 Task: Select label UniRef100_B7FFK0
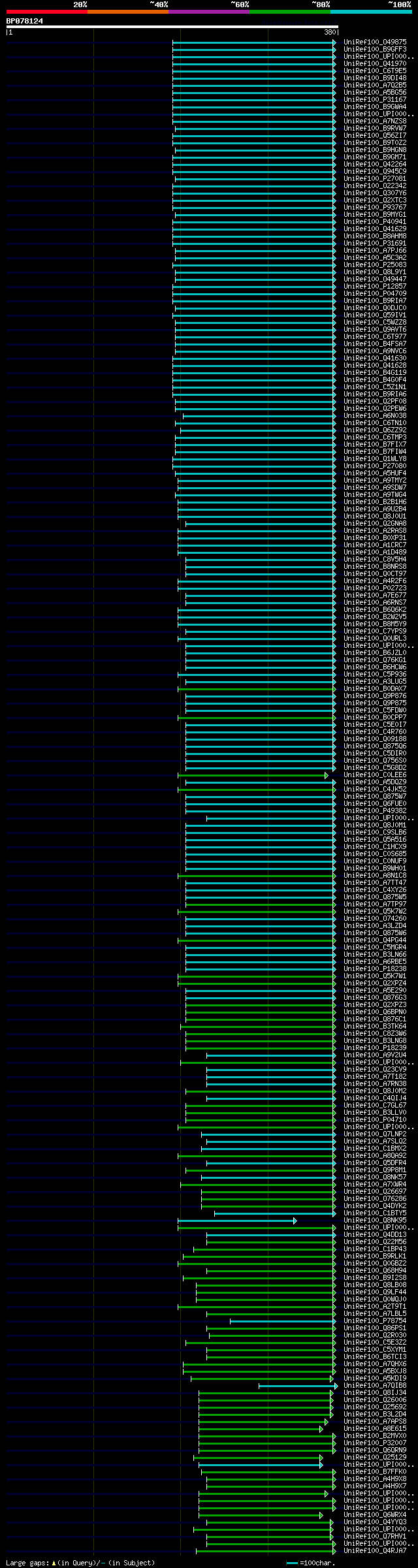click(x=375, y=1471)
